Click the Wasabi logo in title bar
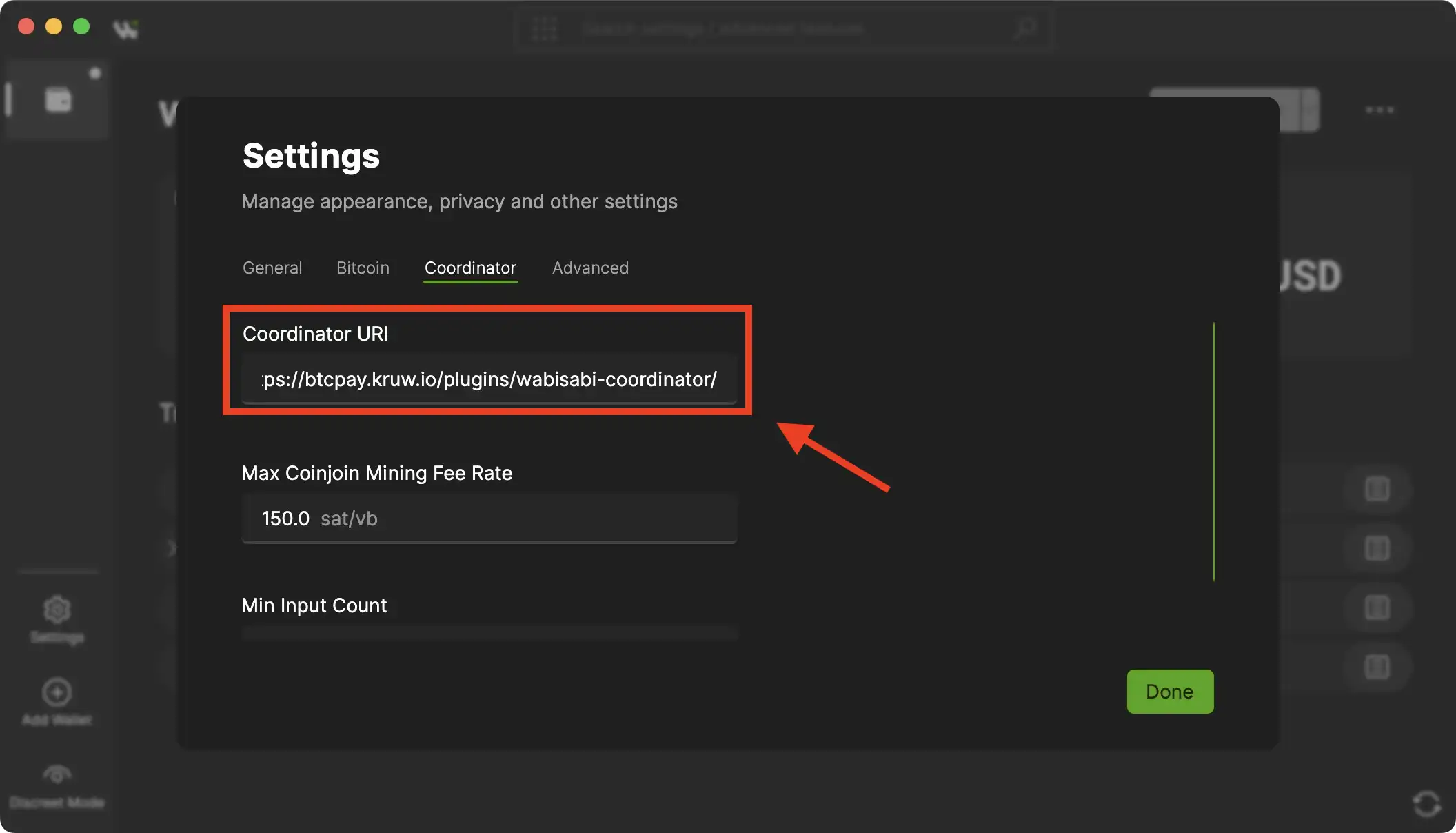Viewport: 1456px width, 833px height. click(x=125, y=29)
